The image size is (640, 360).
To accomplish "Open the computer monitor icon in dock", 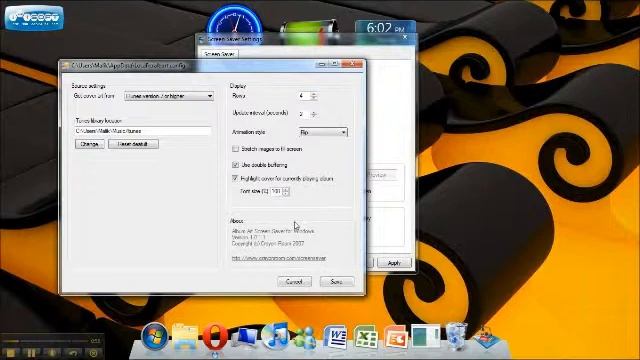I will tap(245, 338).
